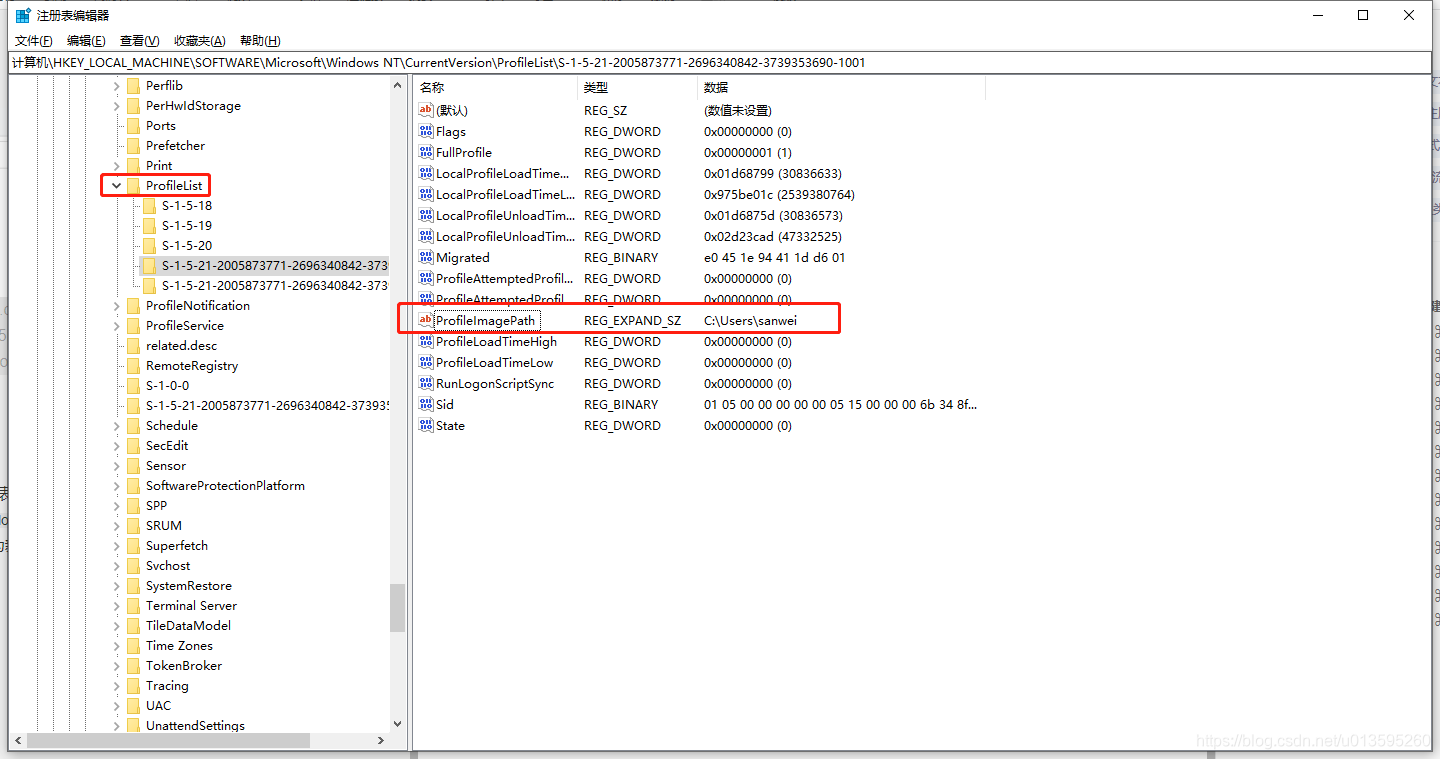Click the ProfileLoadTimeHigh value icon
This screenshot has height=759, width=1440.
426,341
